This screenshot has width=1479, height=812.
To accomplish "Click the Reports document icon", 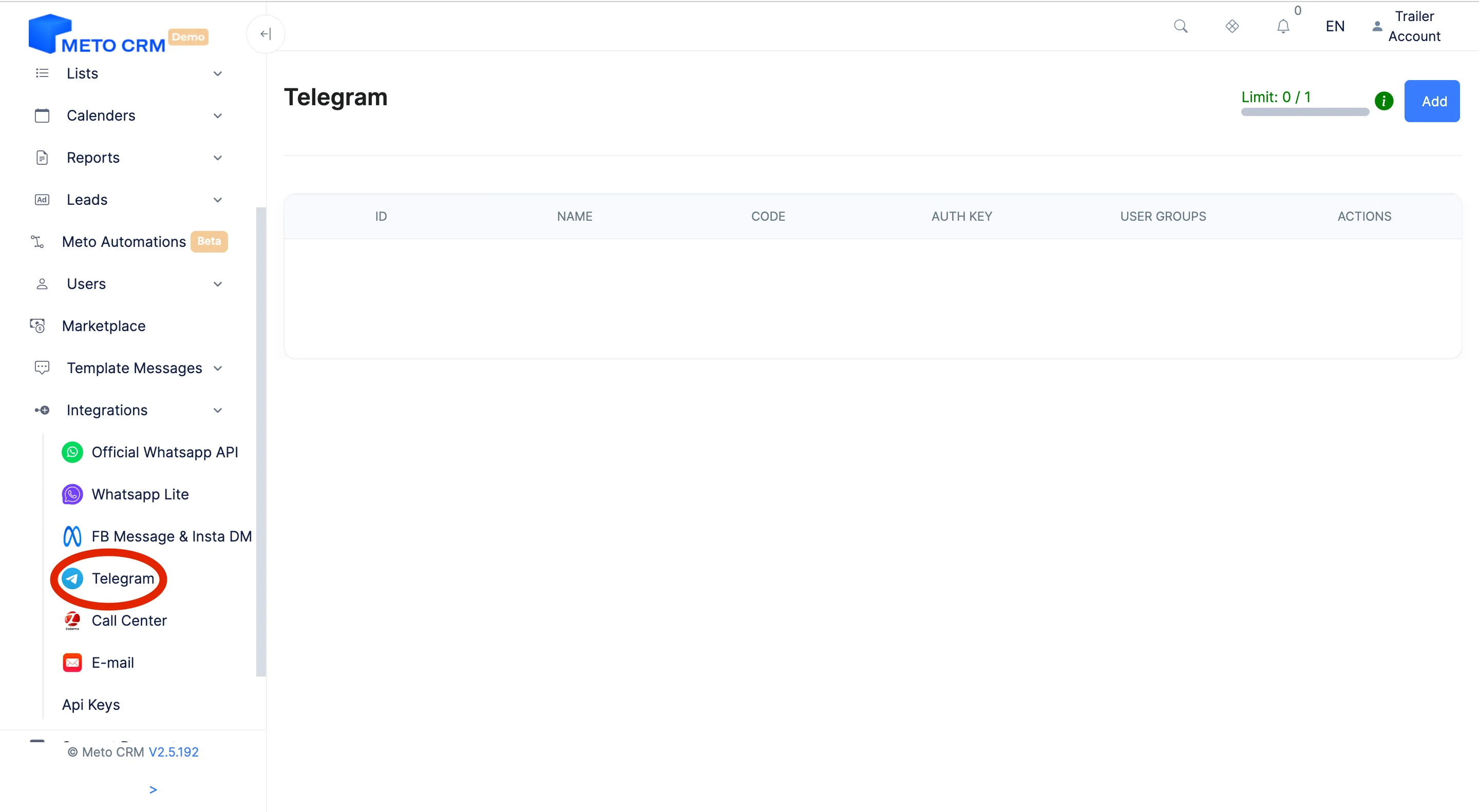I will click(x=42, y=157).
